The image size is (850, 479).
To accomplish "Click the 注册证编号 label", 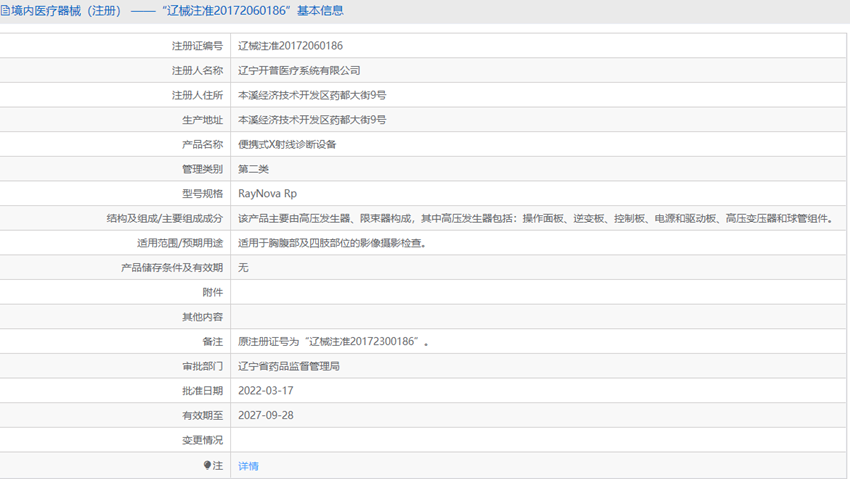I will pyautogui.click(x=197, y=46).
